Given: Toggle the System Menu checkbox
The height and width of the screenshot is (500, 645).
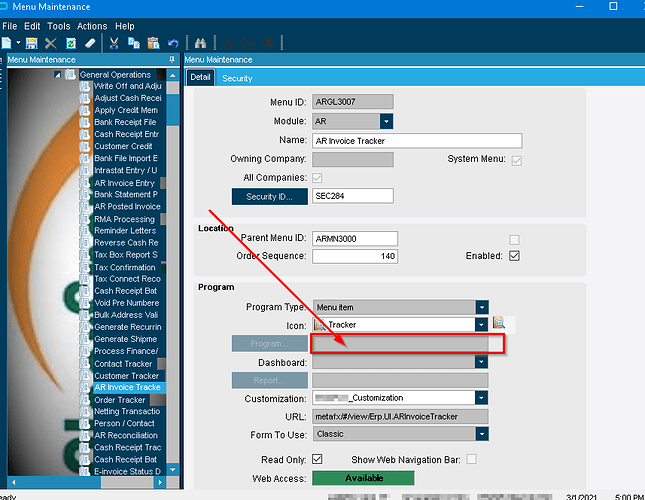Looking at the screenshot, I should 517,160.
